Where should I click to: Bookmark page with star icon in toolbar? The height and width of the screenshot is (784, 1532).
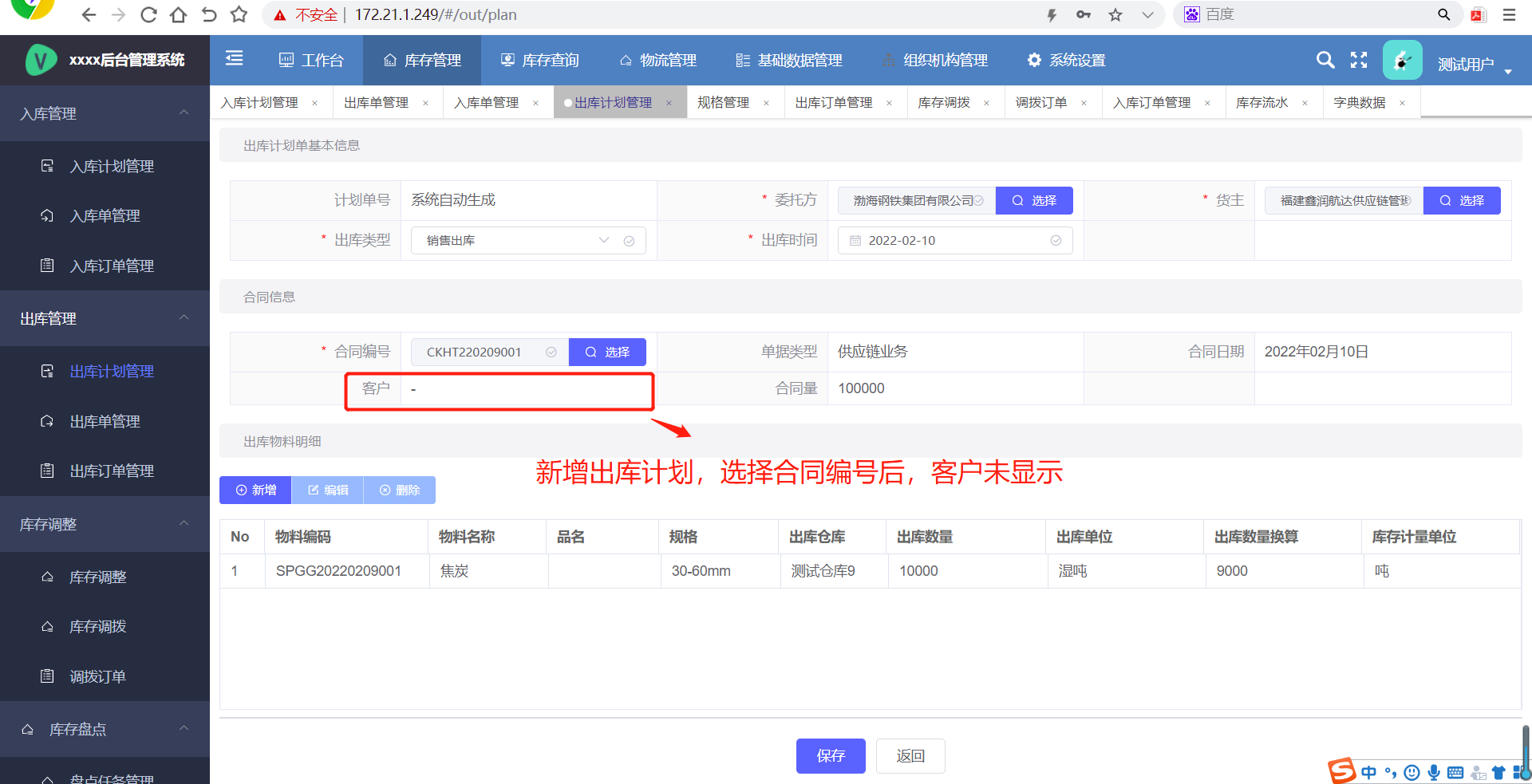(239, 14)
